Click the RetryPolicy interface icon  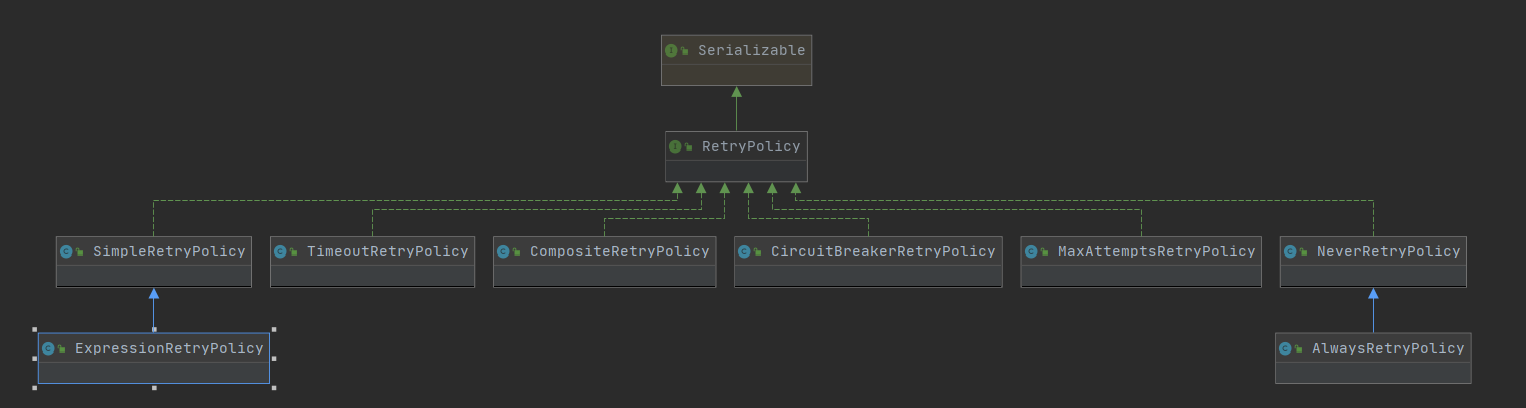click(675, 147)
